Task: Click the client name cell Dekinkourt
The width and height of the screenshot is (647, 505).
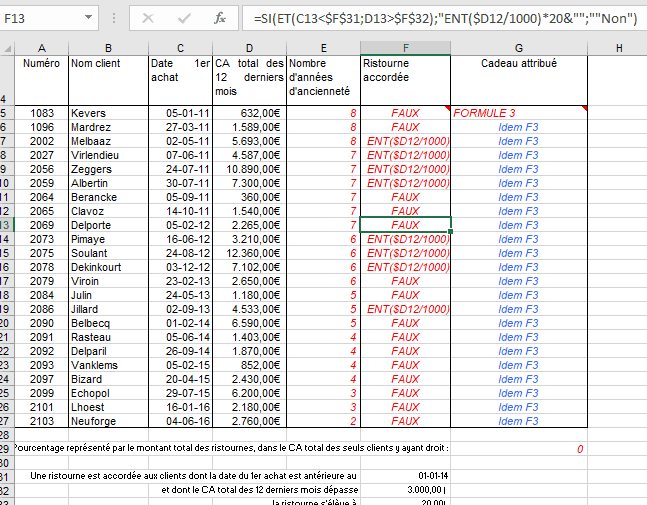Action: coord(106,267)
